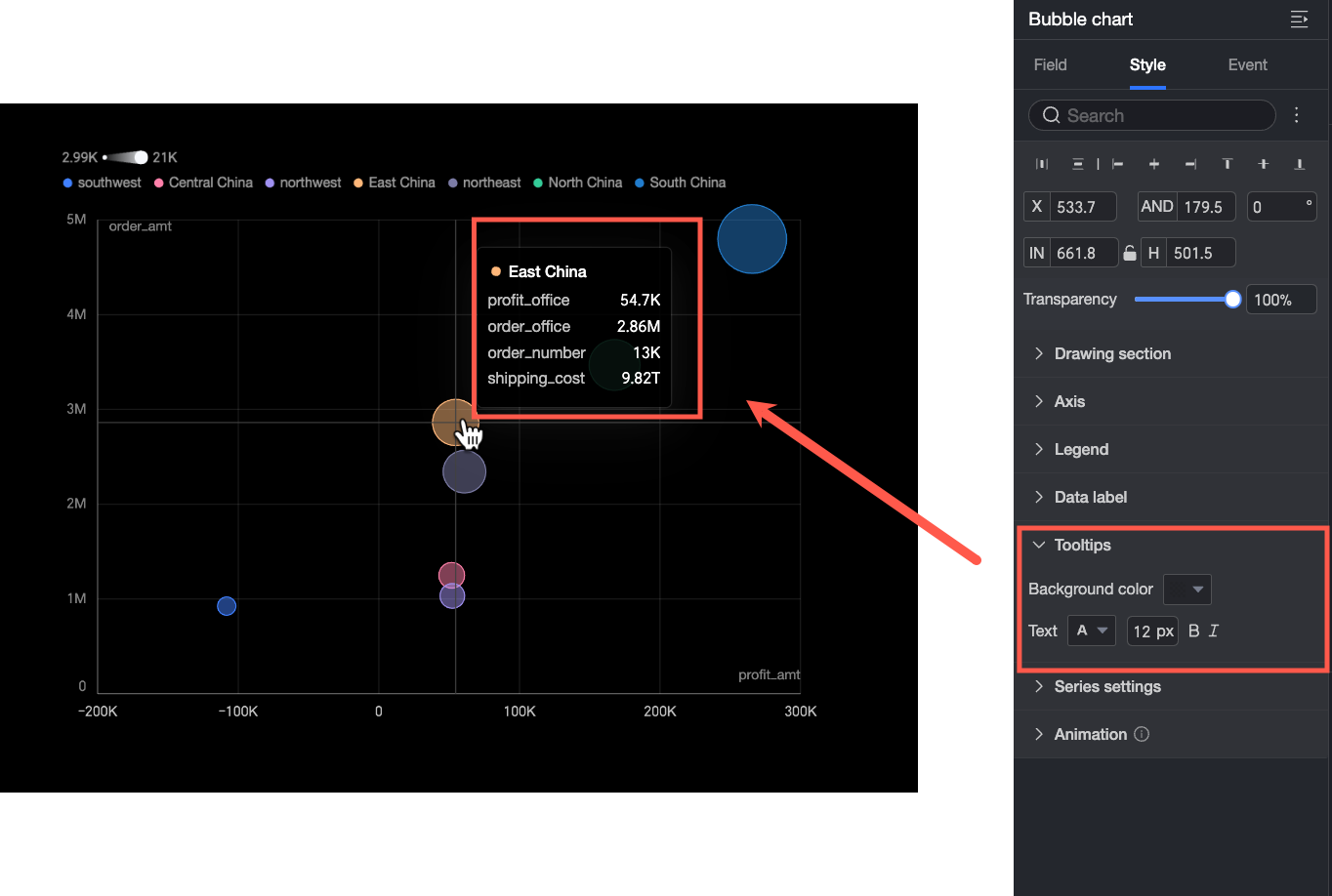Expand the Axis settings group
The image size is (1332, 896).
(1172, 401)
